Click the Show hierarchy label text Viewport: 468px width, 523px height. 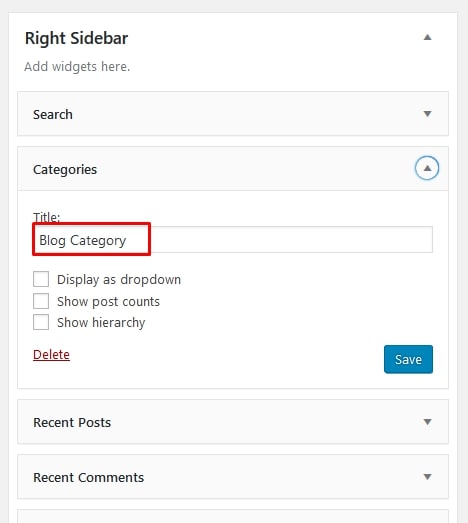tap(101, 323)
